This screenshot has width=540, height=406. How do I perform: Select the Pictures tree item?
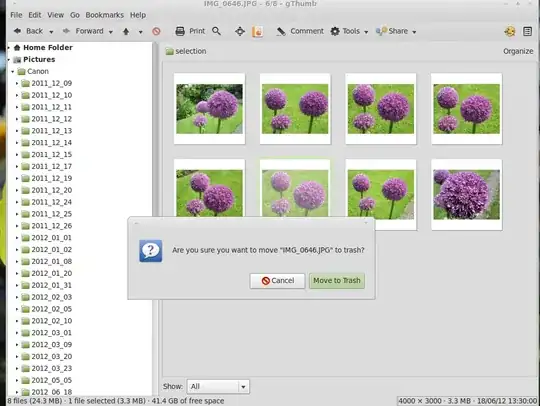pos(39,59)
